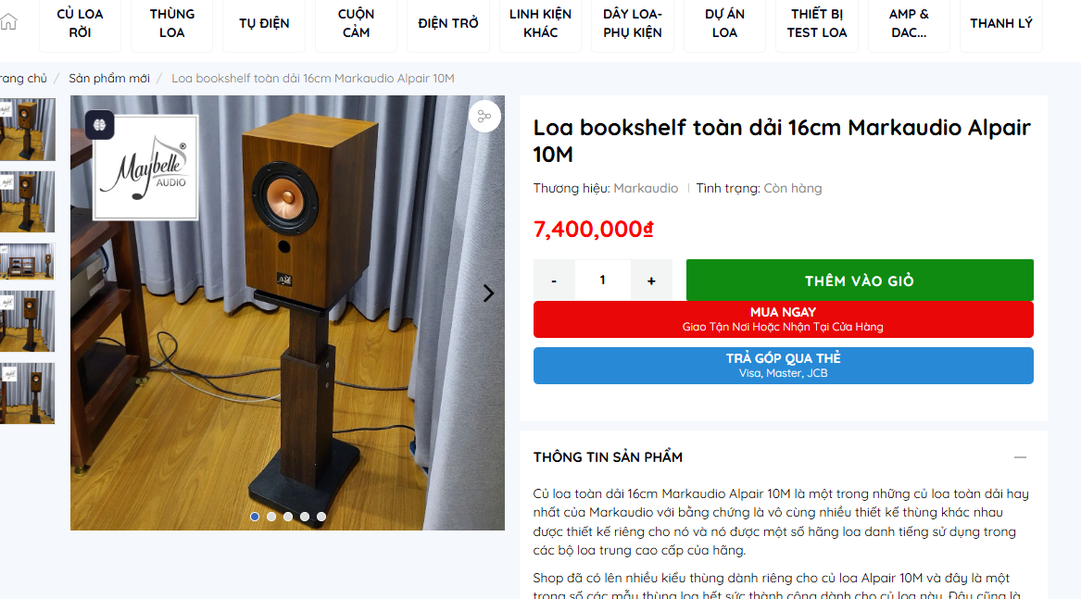Follow the Sản phẩm mới breadcrumb link

[x=109, y=79]
